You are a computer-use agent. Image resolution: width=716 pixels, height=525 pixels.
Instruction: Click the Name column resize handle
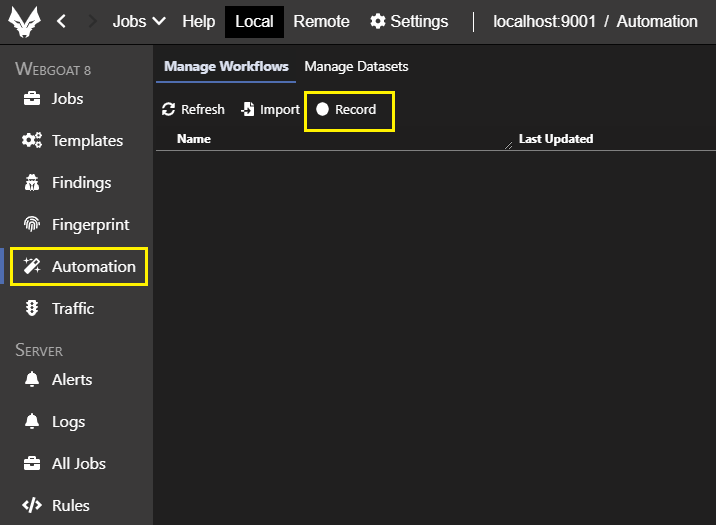coord(508,146)
